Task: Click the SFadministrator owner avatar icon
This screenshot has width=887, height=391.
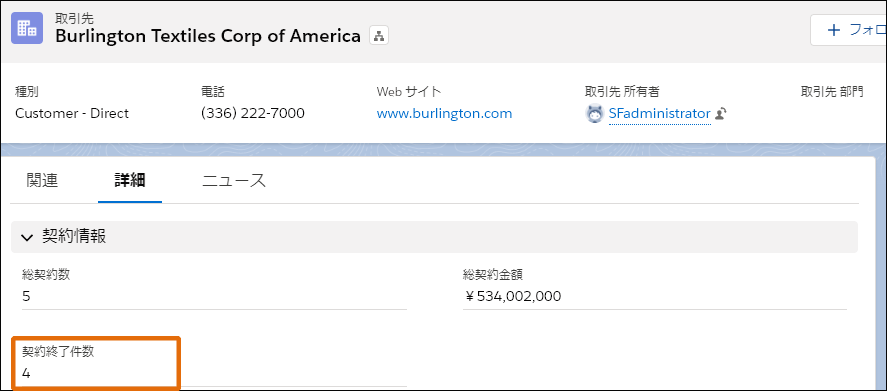Action: 595,114
